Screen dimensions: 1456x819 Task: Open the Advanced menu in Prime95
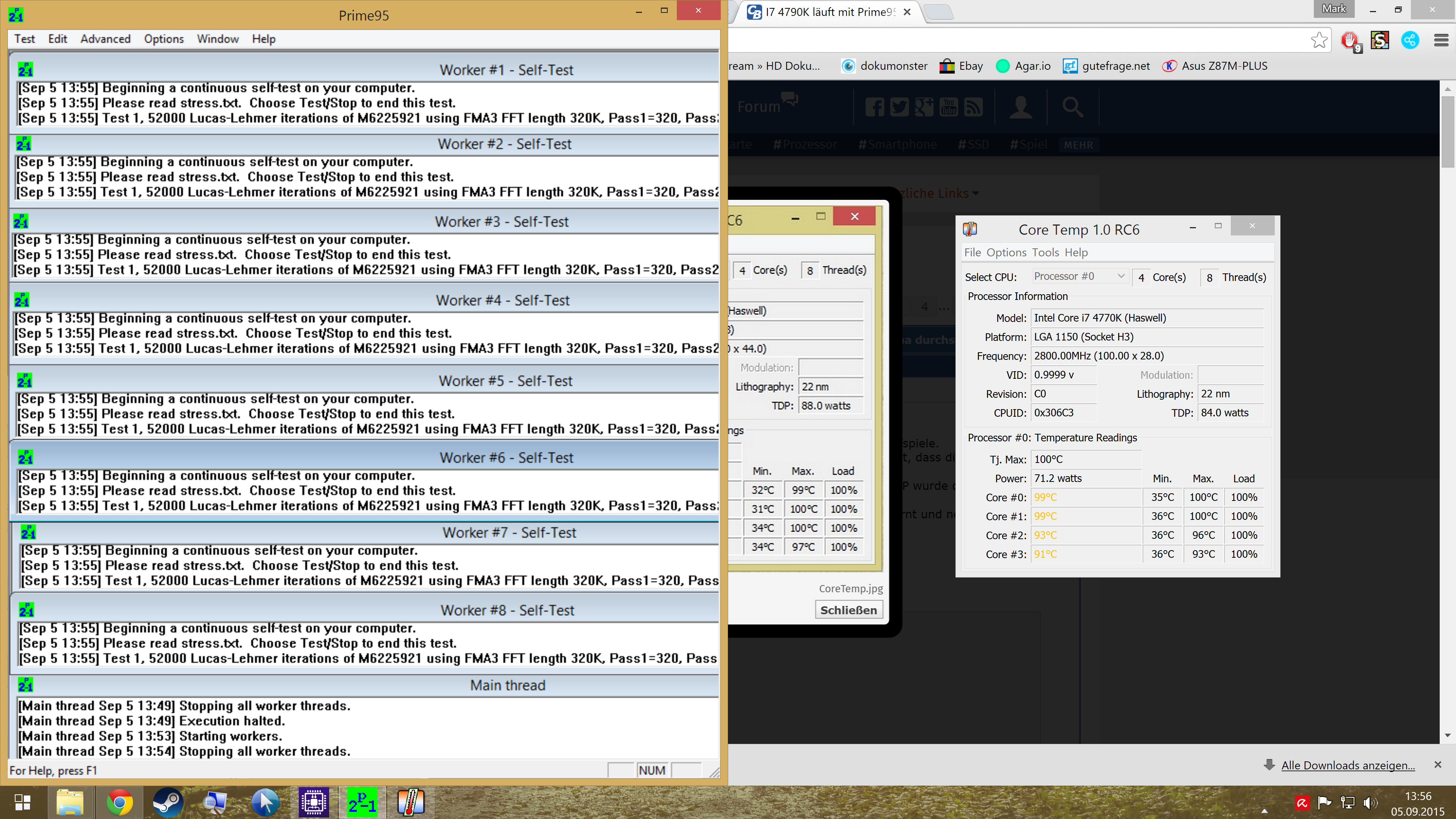click(x=105, y=39)
